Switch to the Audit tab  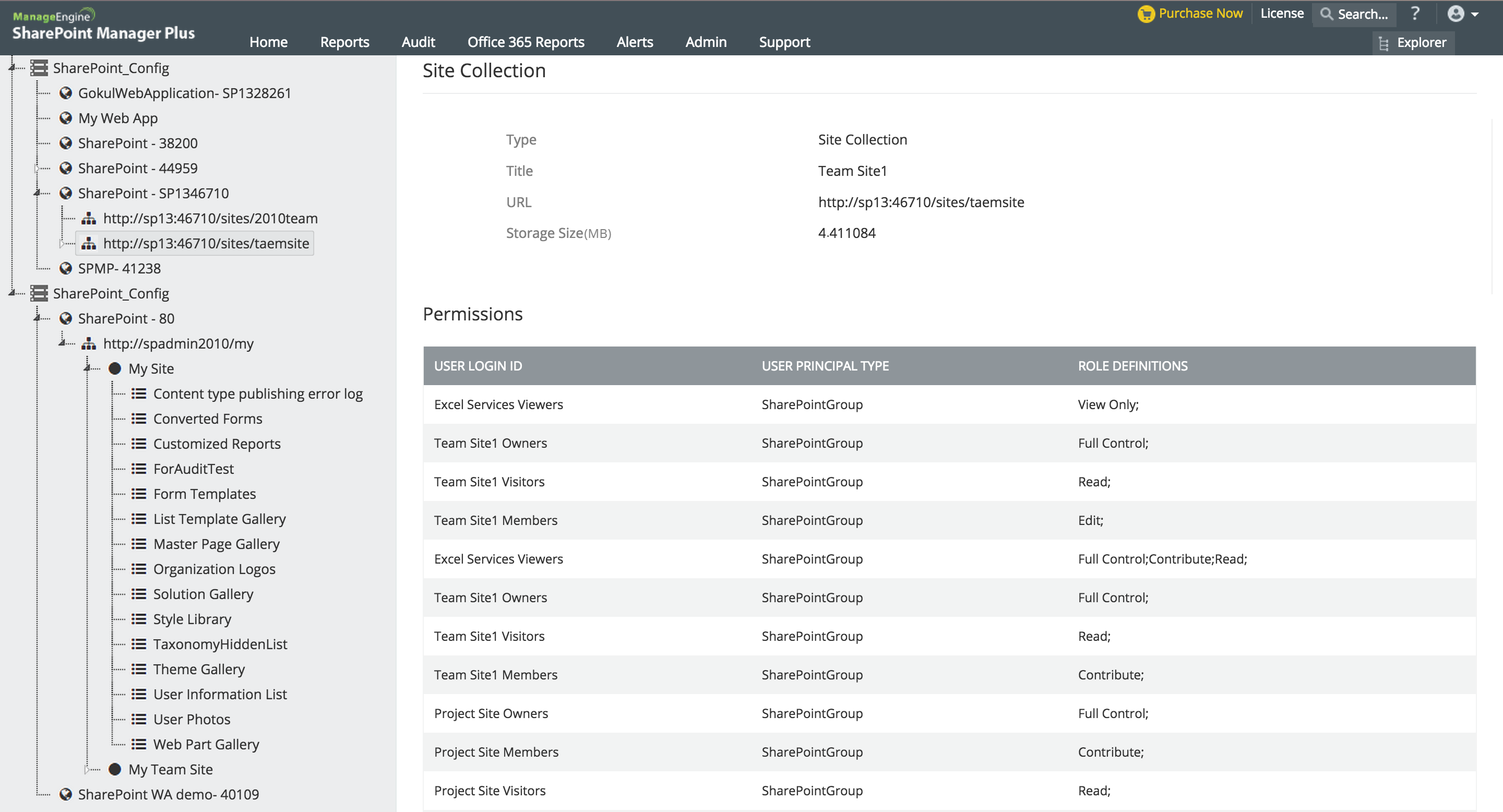[x=417, y=42]
